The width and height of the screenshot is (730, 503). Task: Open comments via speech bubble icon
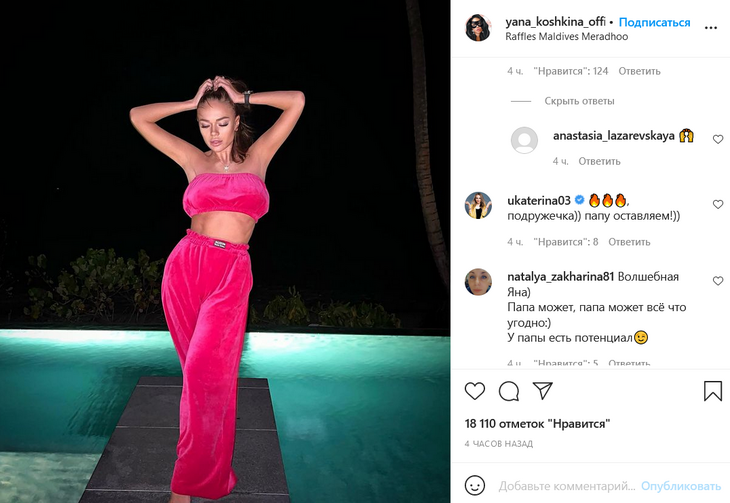[x=509, y=391]
